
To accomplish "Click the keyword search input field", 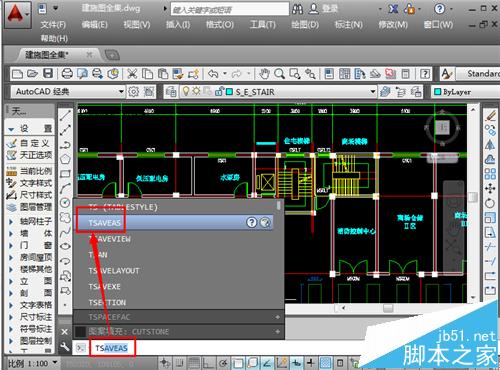I will (x=230, y=9).
